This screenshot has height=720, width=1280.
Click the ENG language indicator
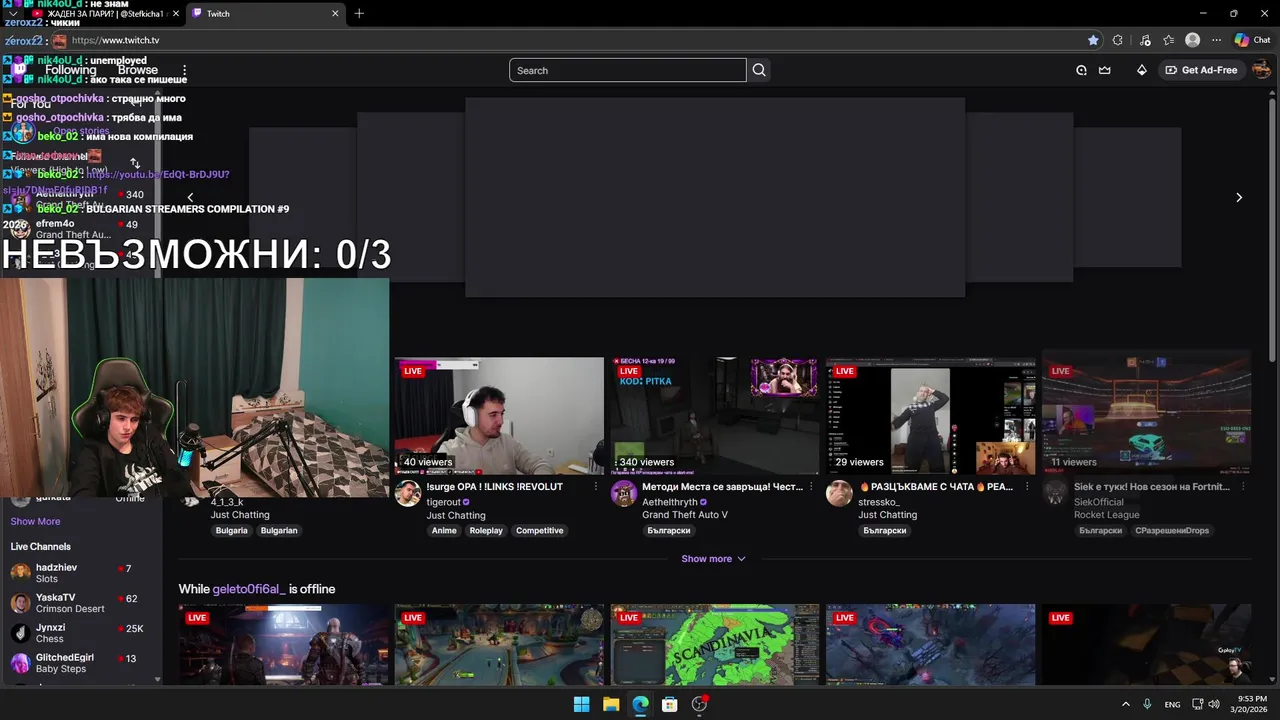point(1172,704)
